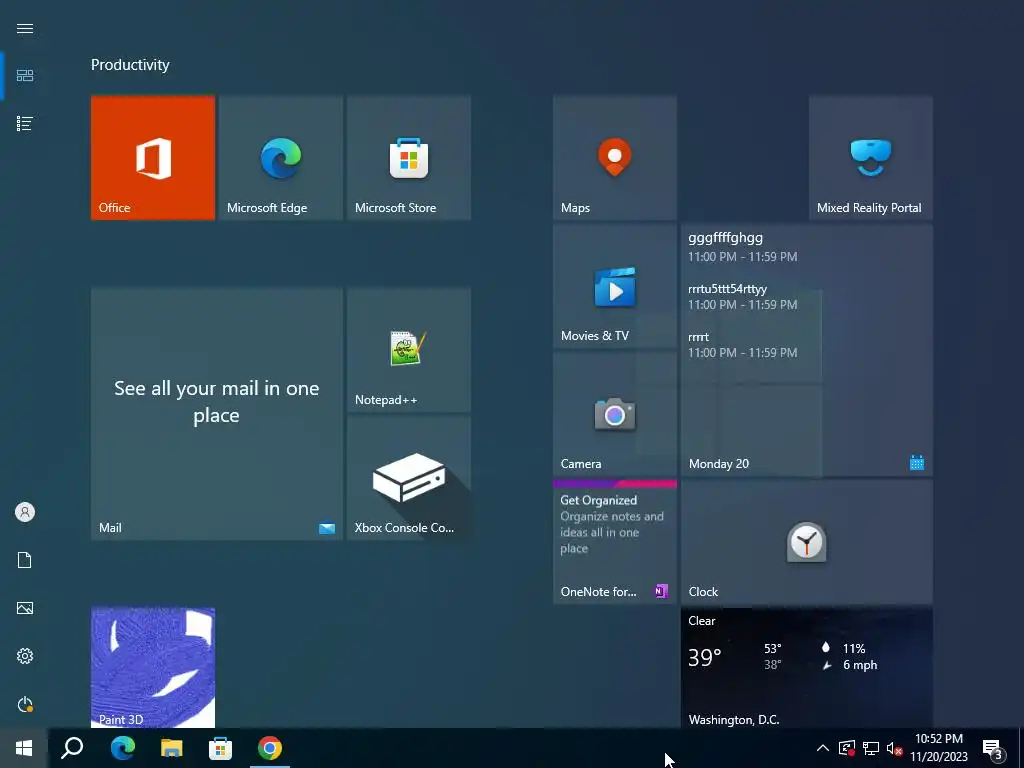
Task: Open Pictures from Start sidebar
Action: click(25, 608)
